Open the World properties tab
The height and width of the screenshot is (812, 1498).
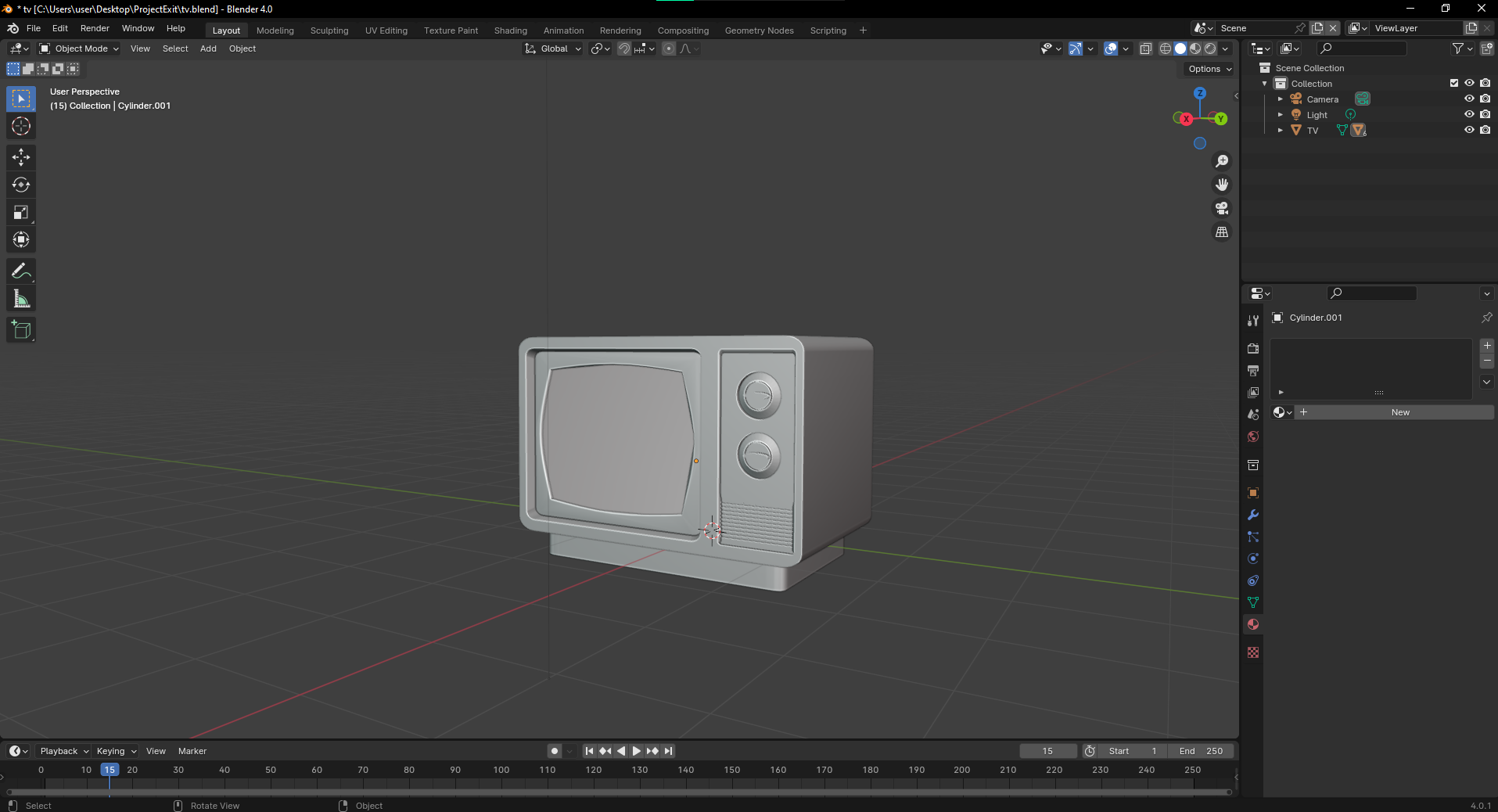coord(1253,437)
